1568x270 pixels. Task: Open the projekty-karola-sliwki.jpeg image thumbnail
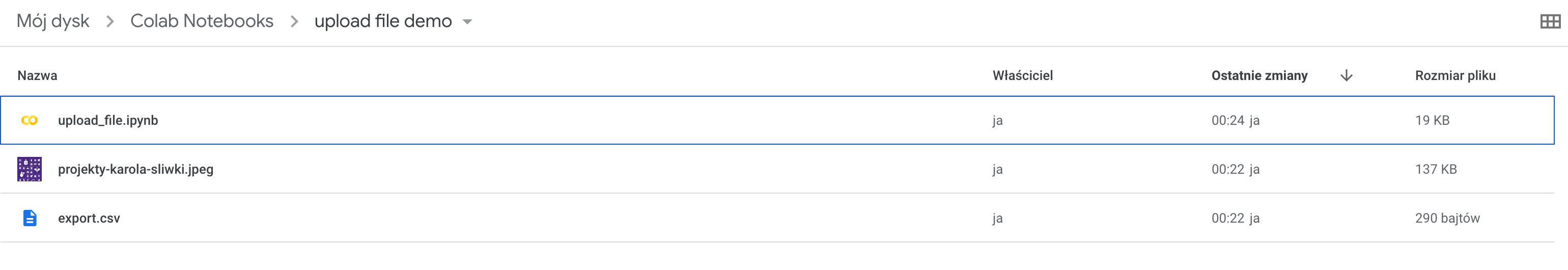coord(29,170)
